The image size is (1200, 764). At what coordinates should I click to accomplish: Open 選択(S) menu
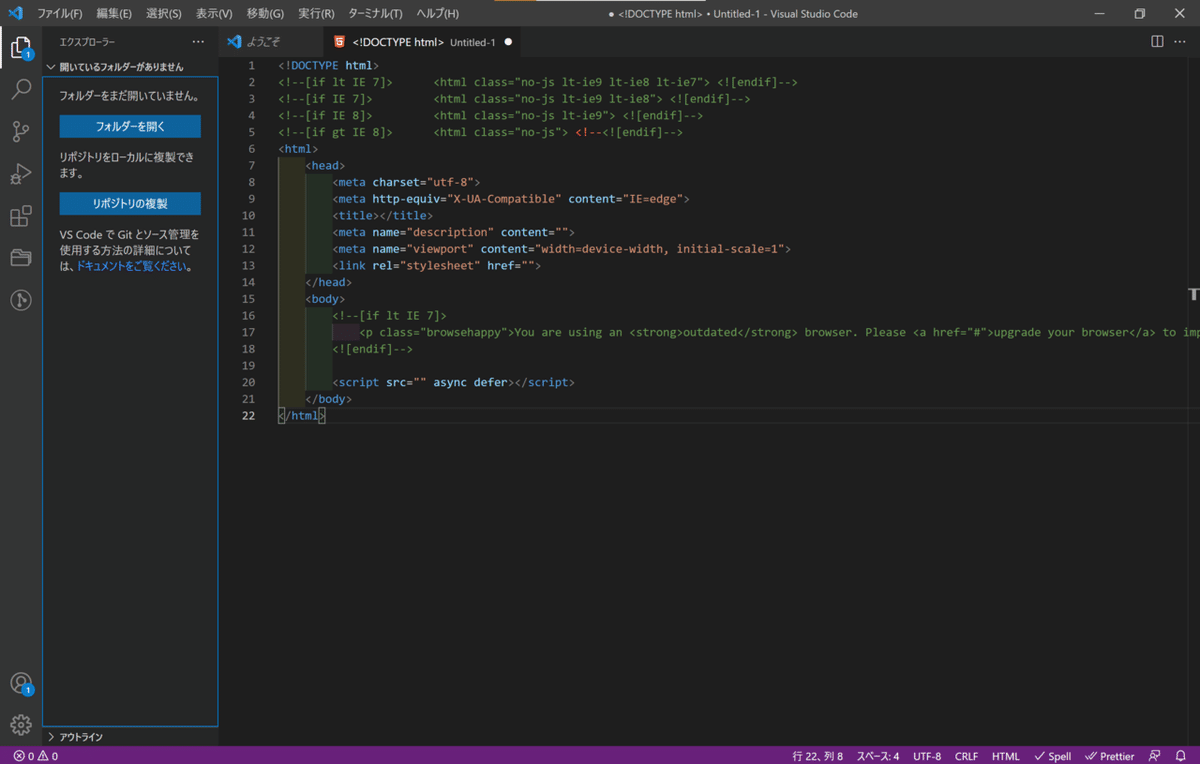point(163,13)
